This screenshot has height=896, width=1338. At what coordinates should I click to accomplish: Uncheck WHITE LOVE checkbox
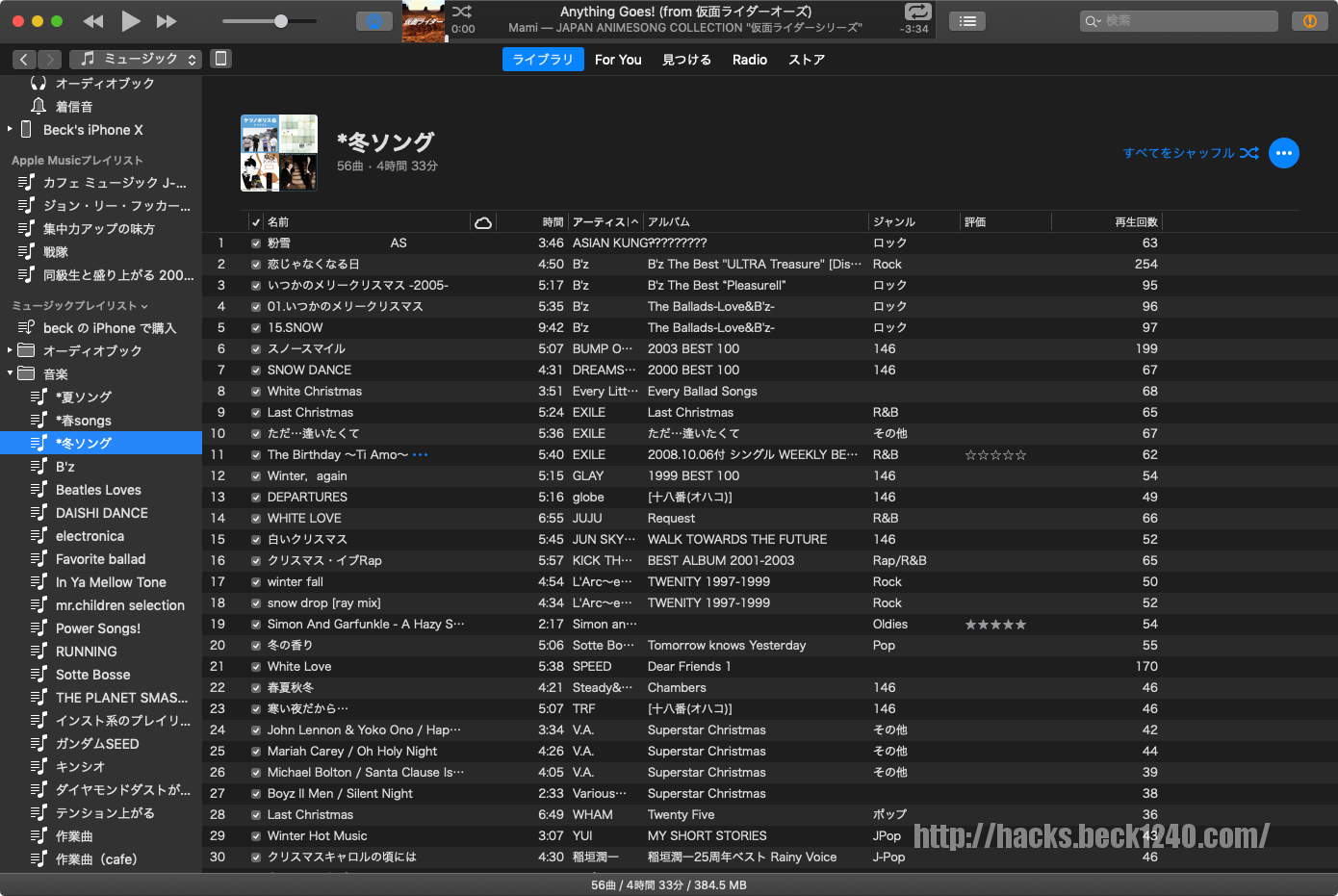click(256, 519)
